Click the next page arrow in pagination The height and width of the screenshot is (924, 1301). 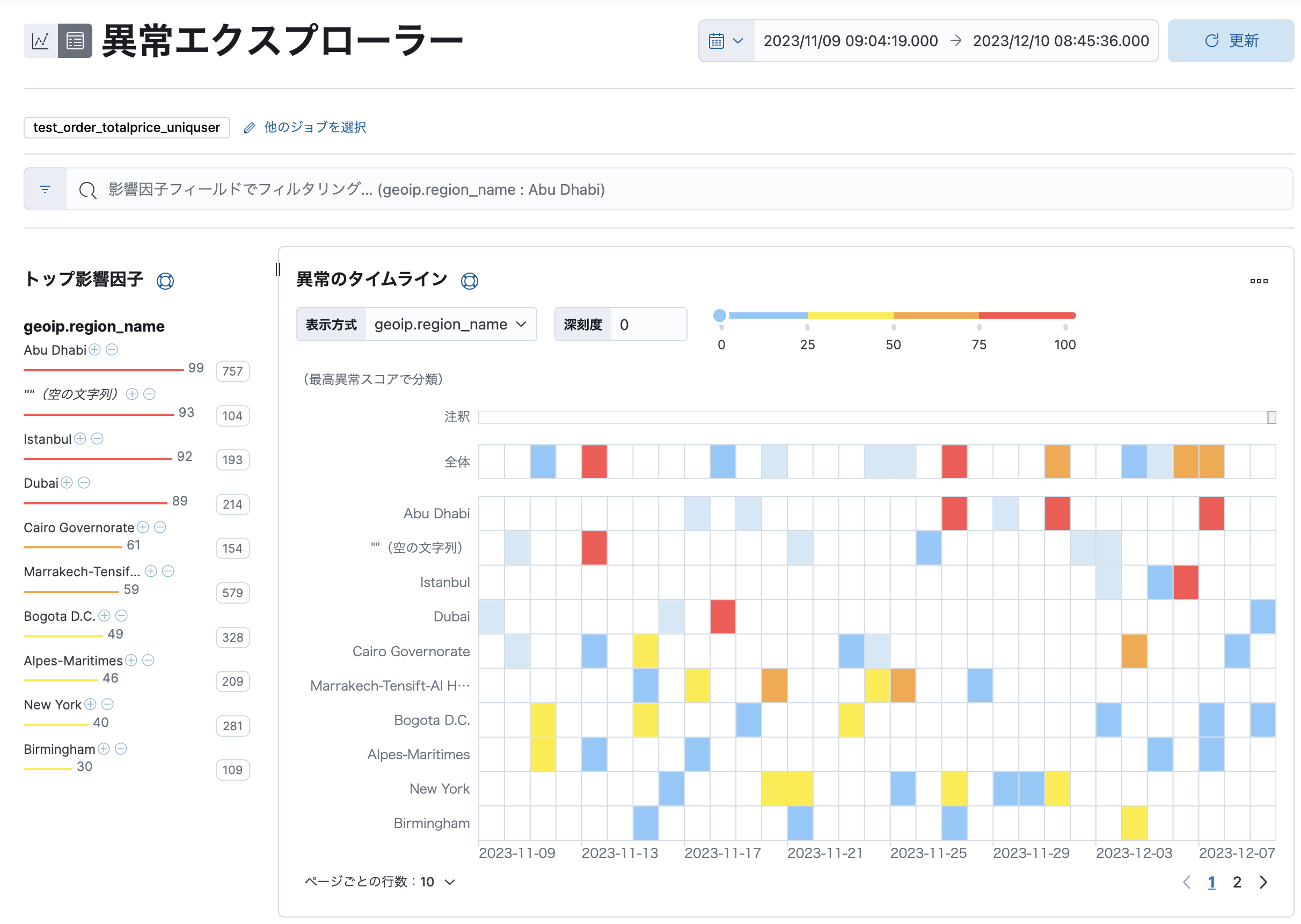coord(1263,883)
